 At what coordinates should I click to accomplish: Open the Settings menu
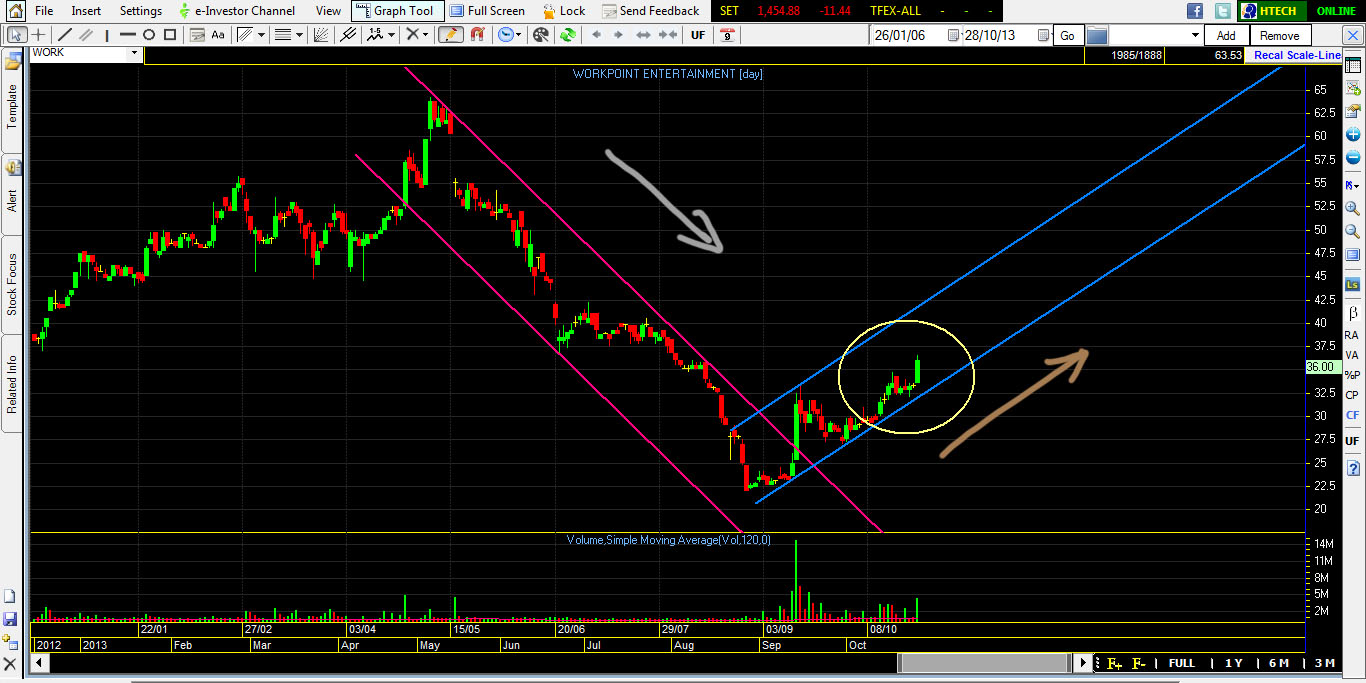point(140,11)
